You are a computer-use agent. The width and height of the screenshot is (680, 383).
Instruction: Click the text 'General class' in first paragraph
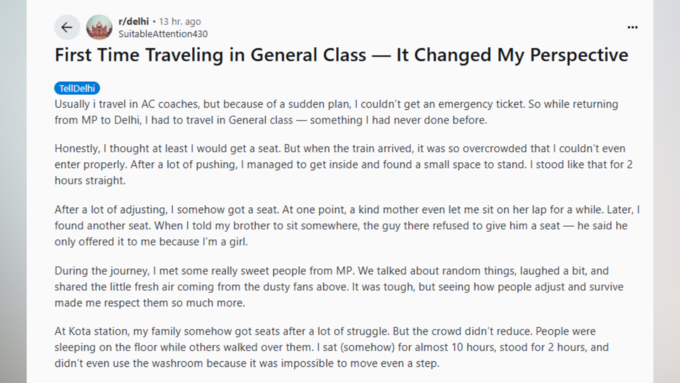click(x=261, y=120)
